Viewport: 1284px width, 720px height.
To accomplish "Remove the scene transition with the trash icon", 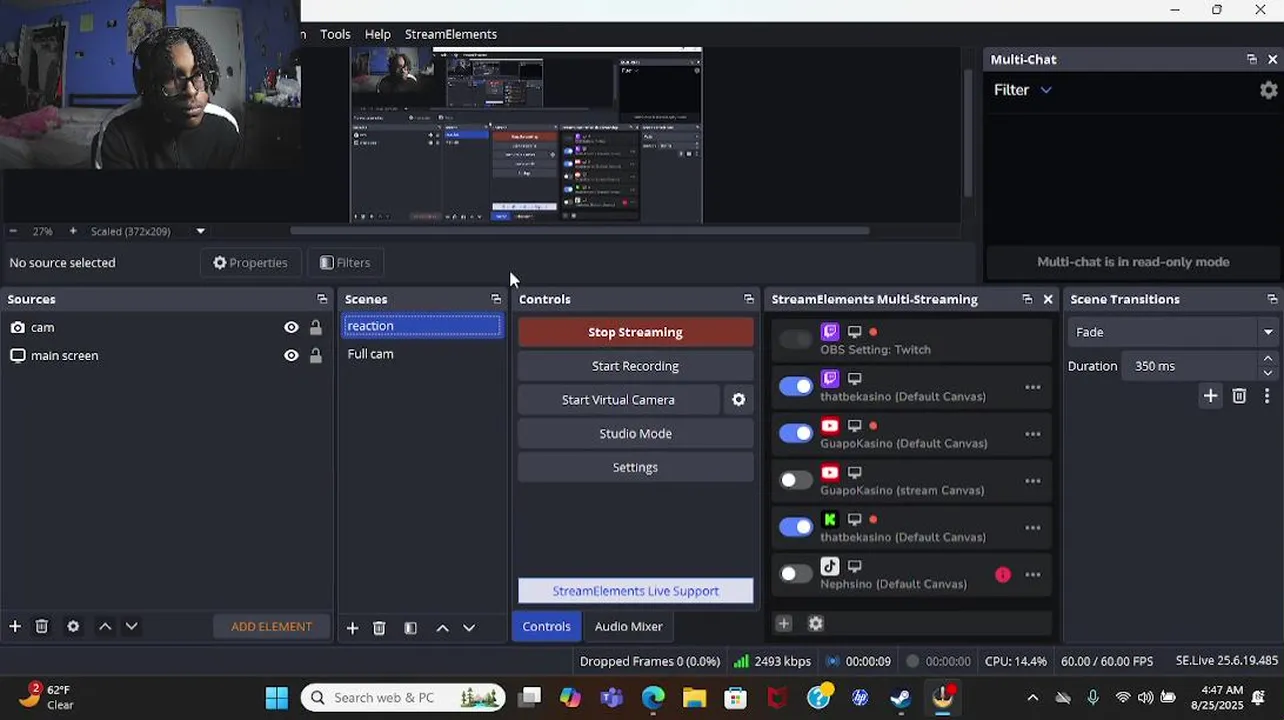I will (x=1239, y=396).
